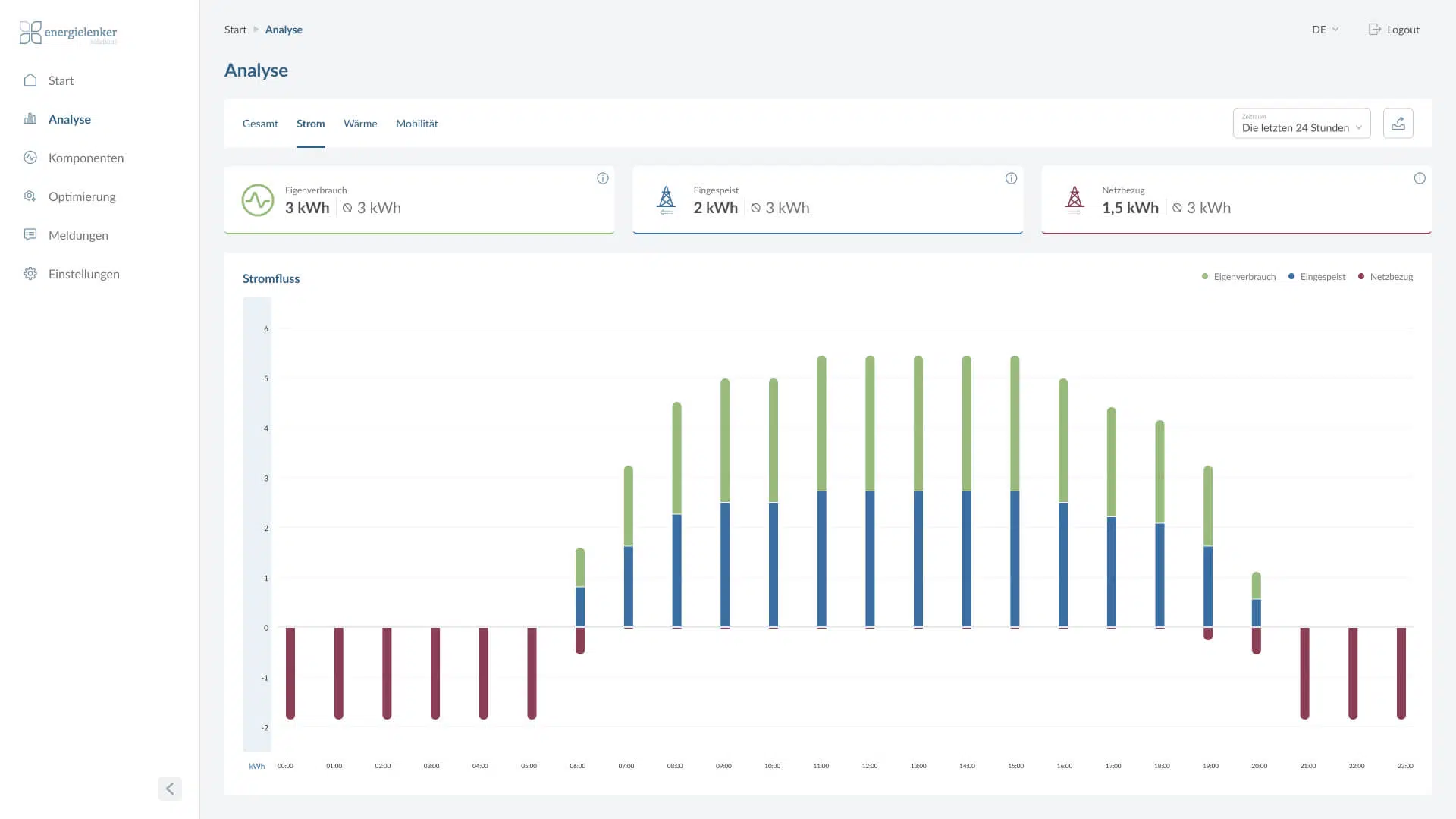Click the Komponenten sidebar icon

(30, 158)
